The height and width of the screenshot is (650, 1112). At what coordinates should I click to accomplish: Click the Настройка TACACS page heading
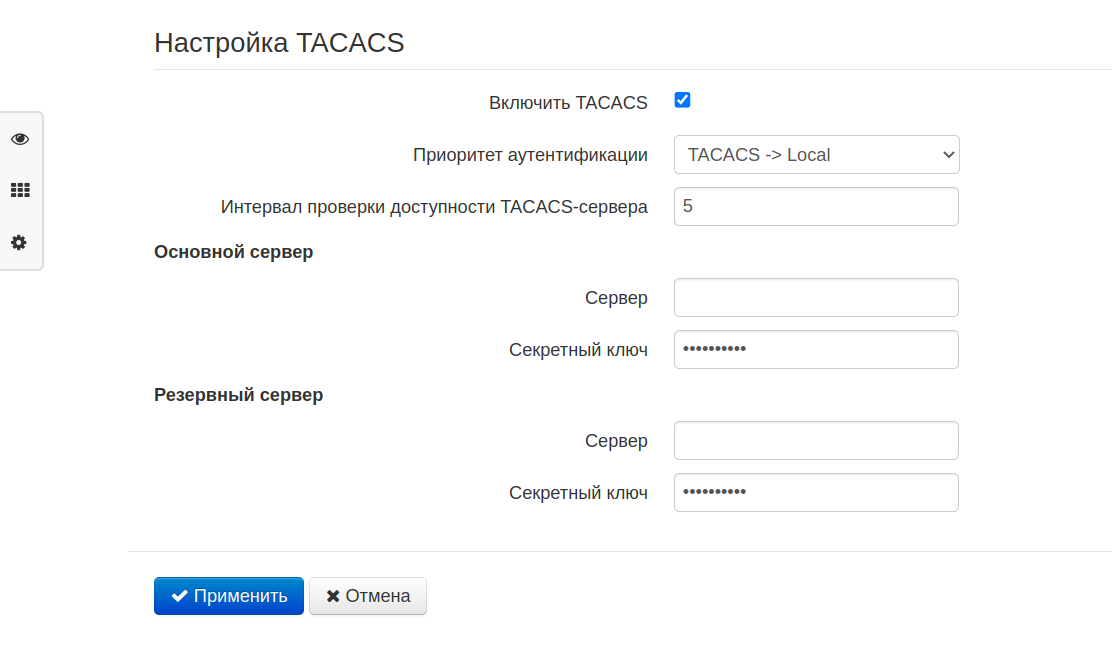(x=279, y=43)
